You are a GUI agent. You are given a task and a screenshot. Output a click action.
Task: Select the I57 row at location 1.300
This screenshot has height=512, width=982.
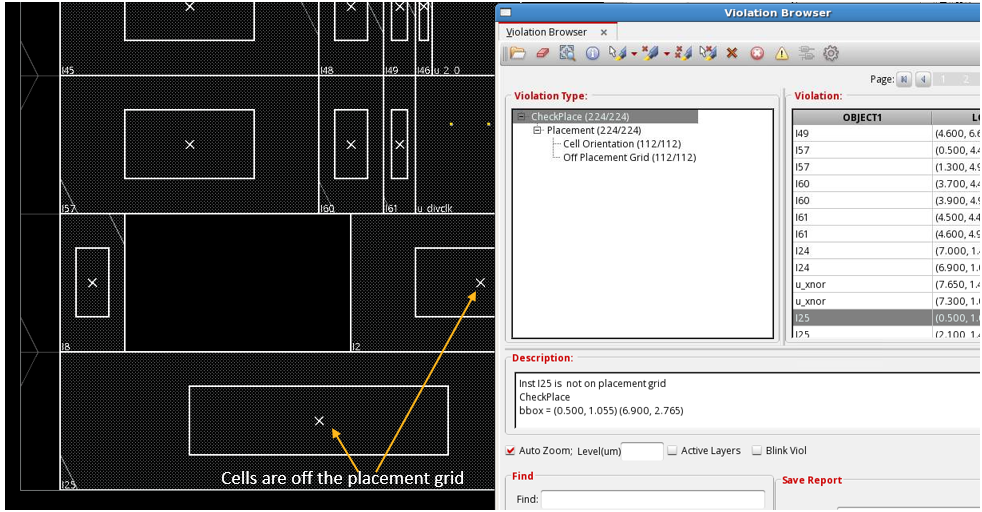[x=886, y=167]
